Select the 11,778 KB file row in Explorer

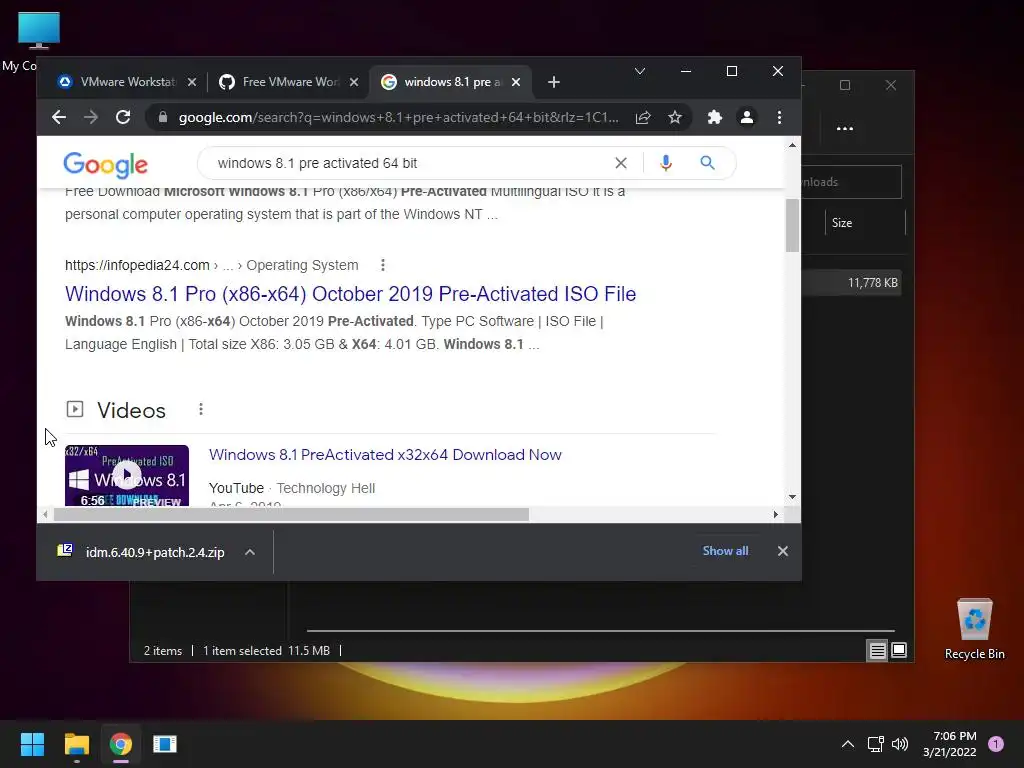[x=852, y=283]
